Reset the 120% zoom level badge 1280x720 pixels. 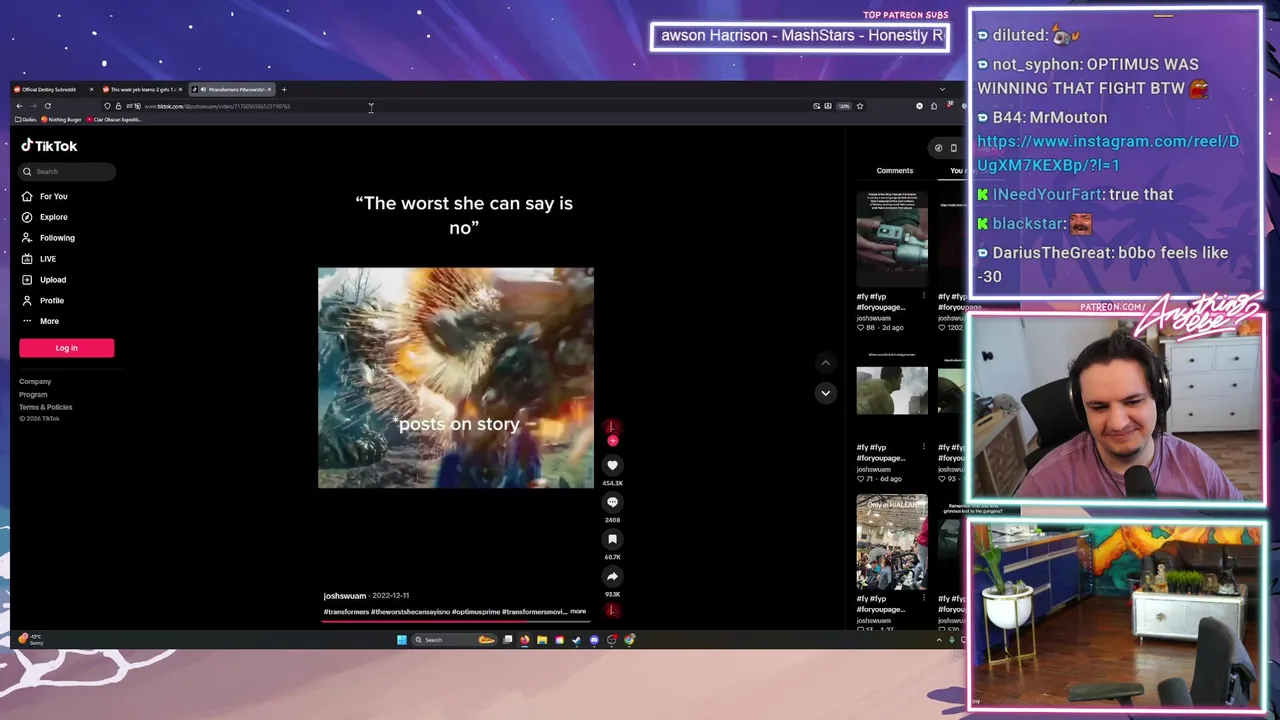[844, 106]
